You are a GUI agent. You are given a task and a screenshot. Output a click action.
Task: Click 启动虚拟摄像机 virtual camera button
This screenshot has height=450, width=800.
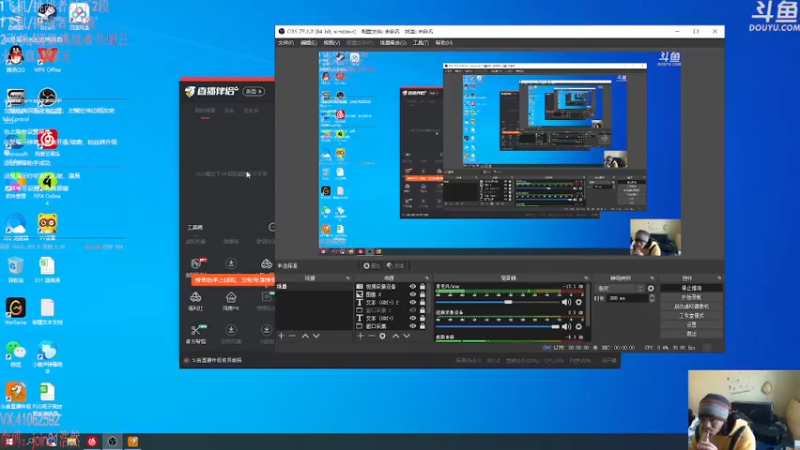[x=691, y=306]
